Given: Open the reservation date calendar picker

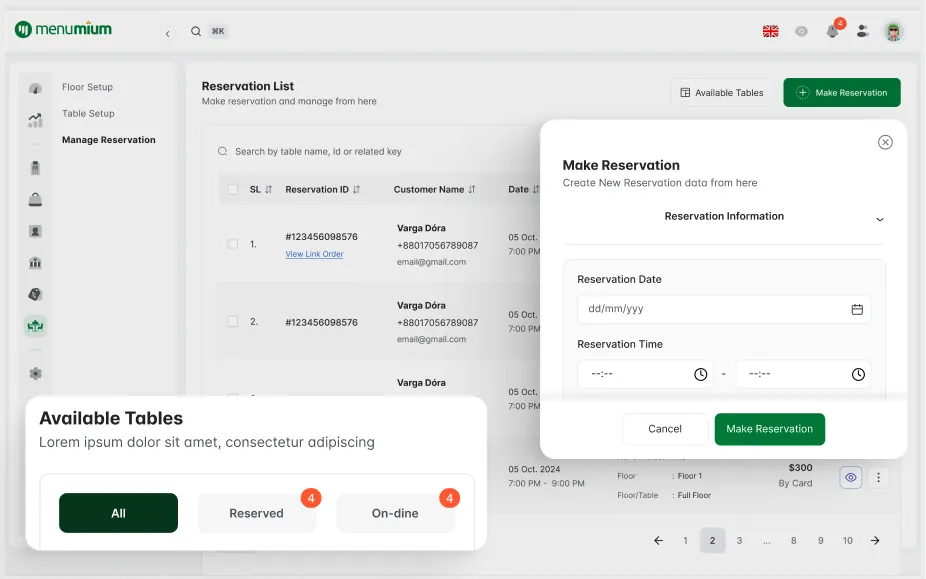Looking at the screenshot, I should tap(856, 310).
